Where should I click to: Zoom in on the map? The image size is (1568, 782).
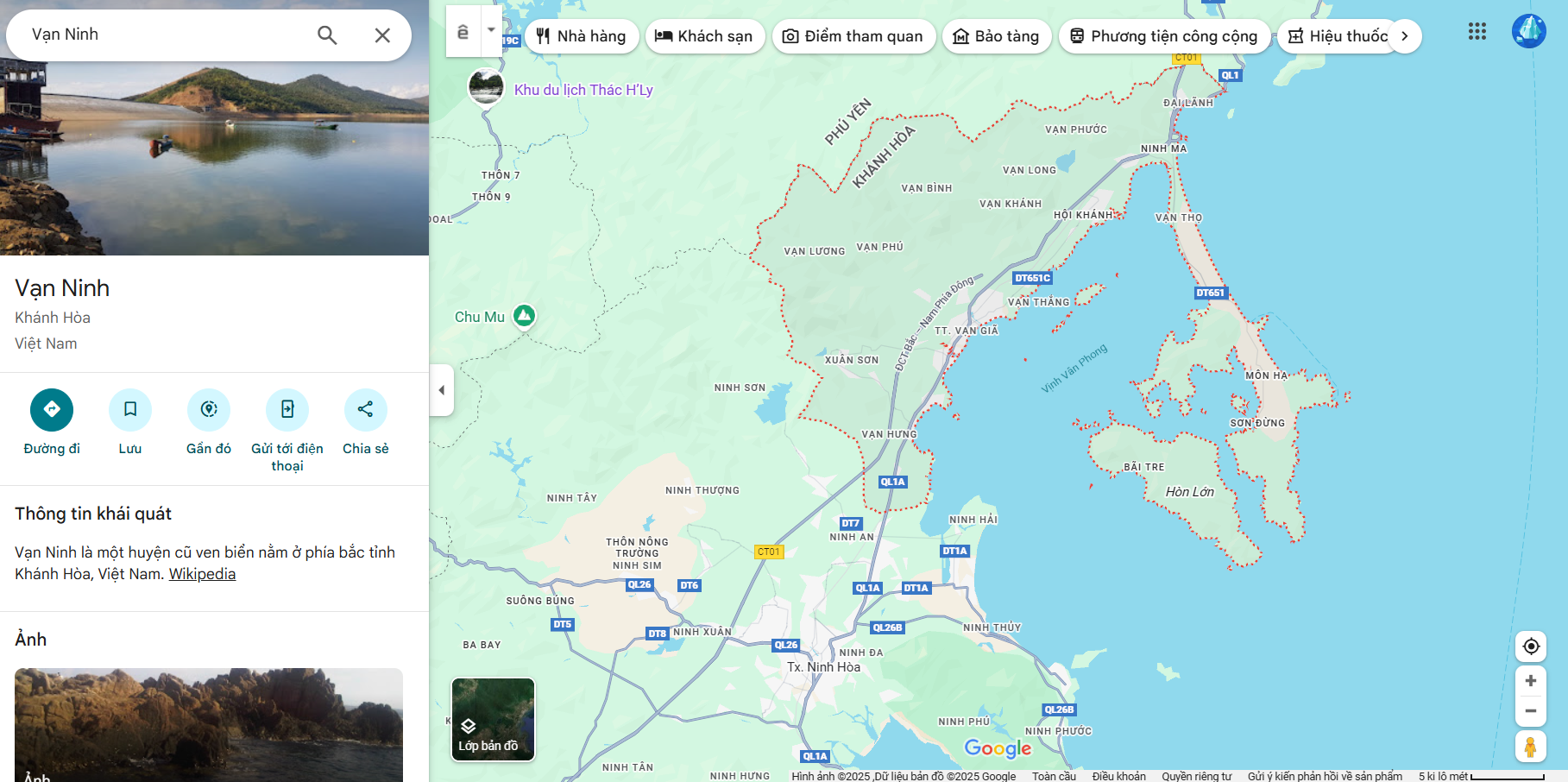[x=1530, y=681]
